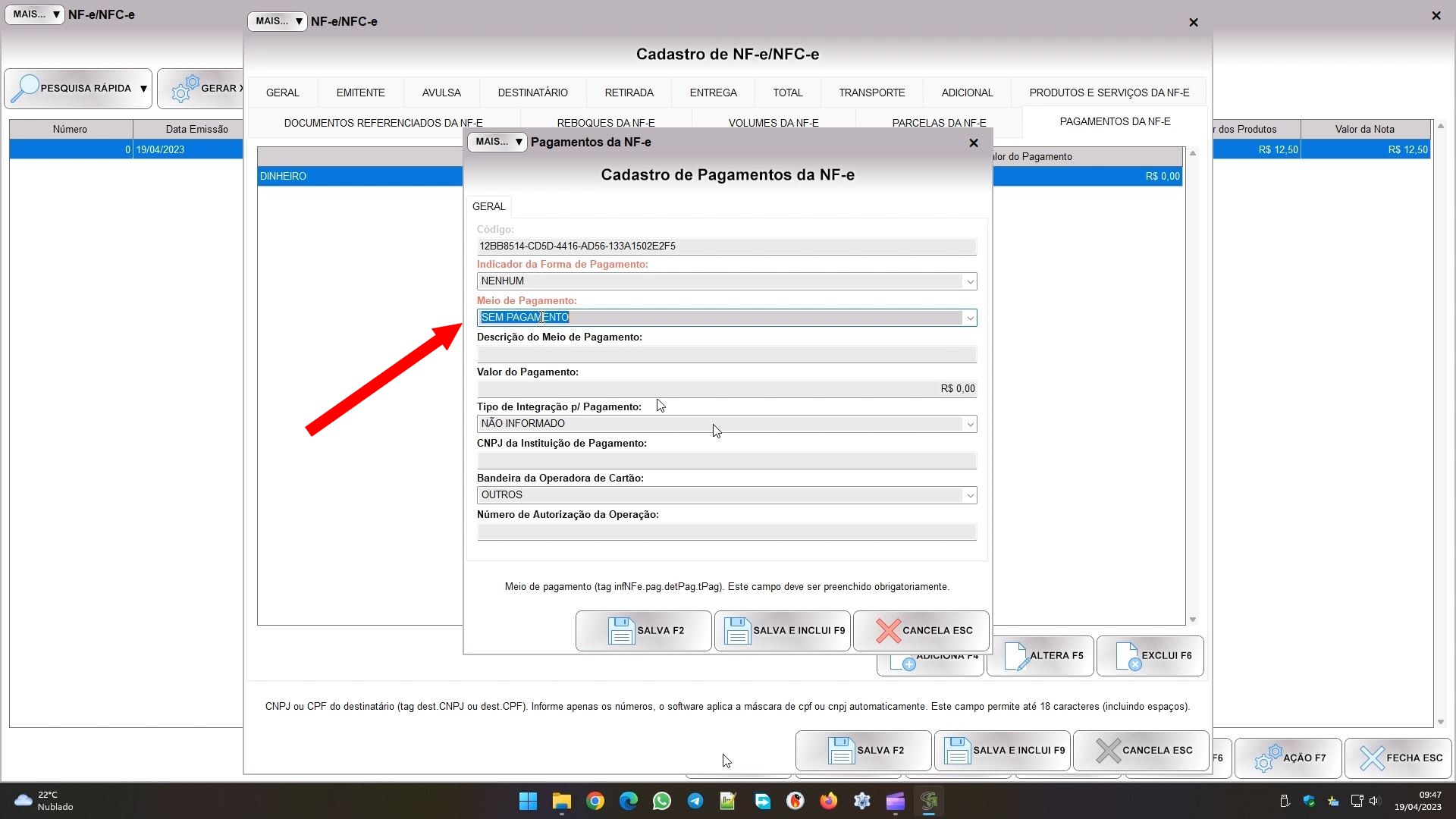Click the document delete icon on EXCLUI F6
This screenshot has width=1456, height=819.
pyautogui.click(x=1128, y=657)
